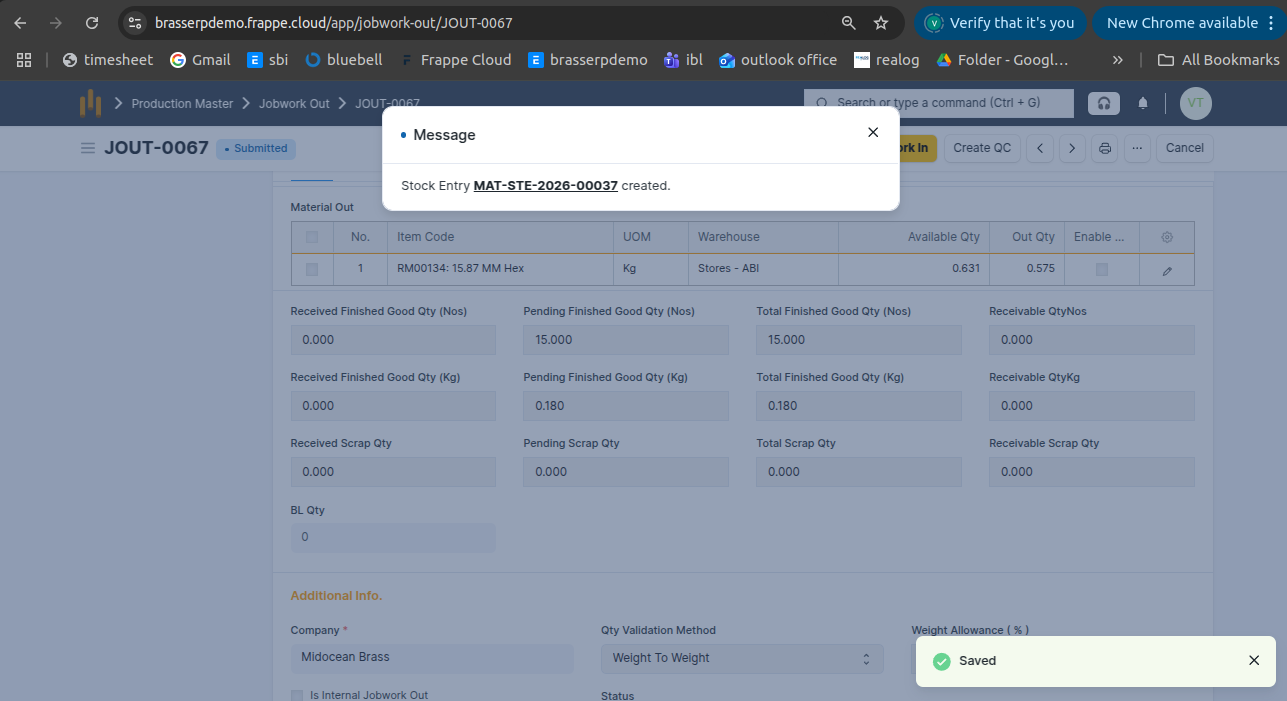Open Material Out table settings gear

point(1166,238)
